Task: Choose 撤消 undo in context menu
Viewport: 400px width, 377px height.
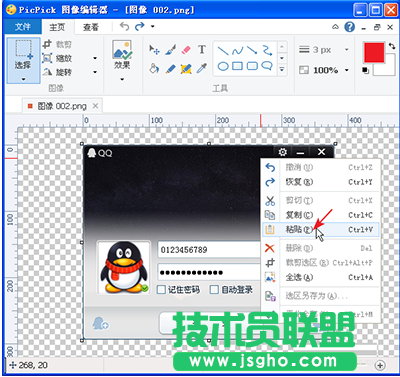Action: coord(320,167)
